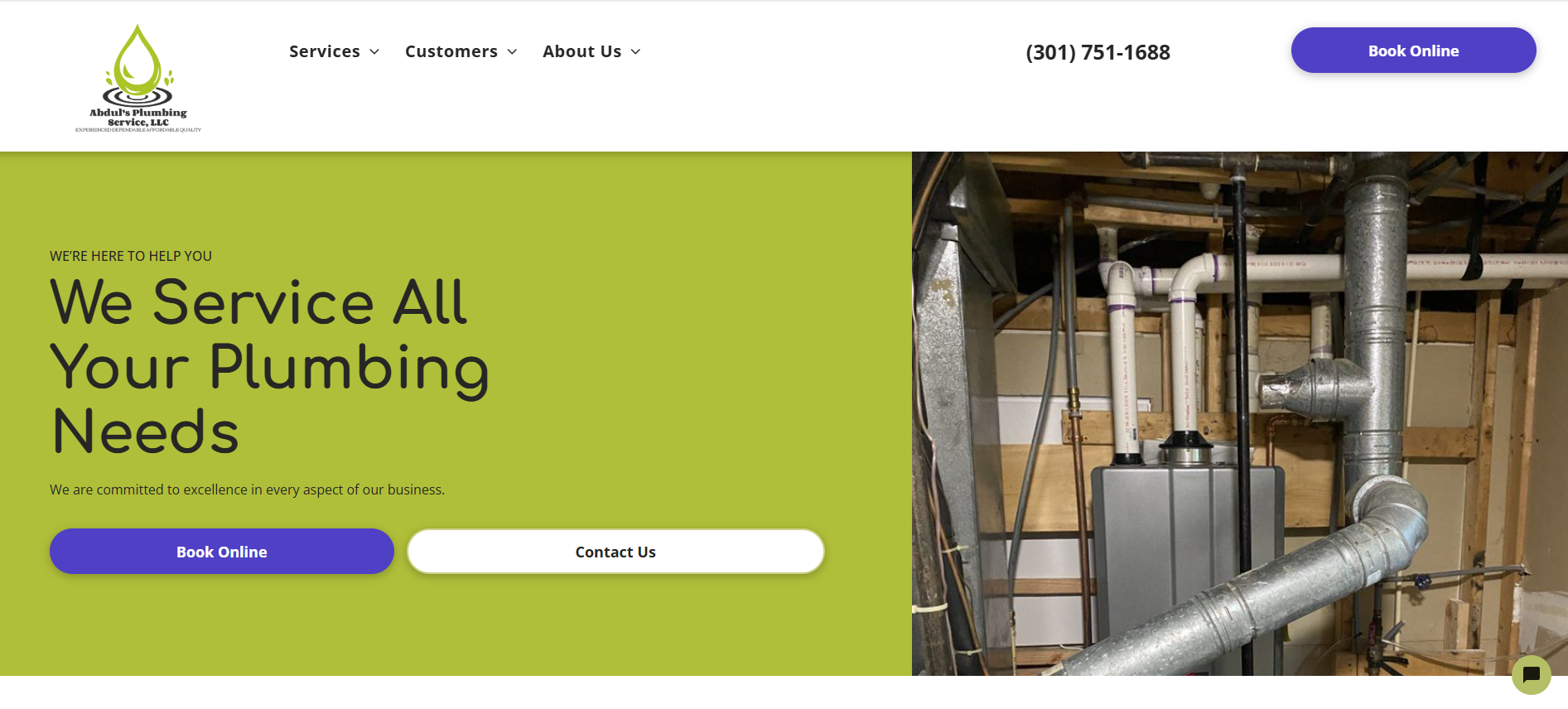This screenshot has width=1568, height=709.
Task: Click the water heater plumbing photo
Action: 1240,413
